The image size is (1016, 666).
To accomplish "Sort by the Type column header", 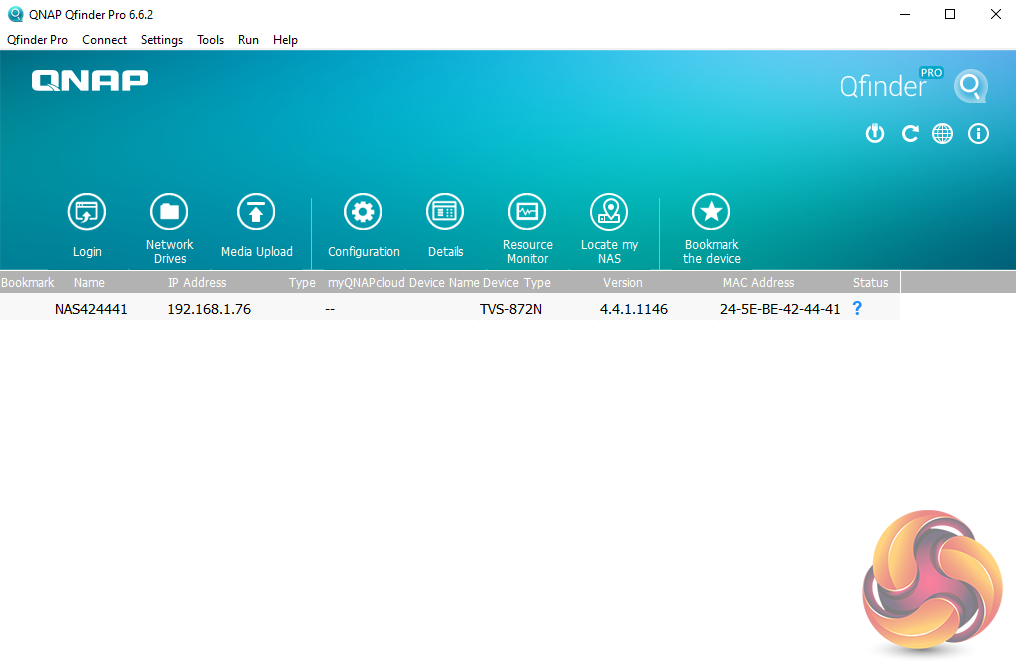I will 302,282.
